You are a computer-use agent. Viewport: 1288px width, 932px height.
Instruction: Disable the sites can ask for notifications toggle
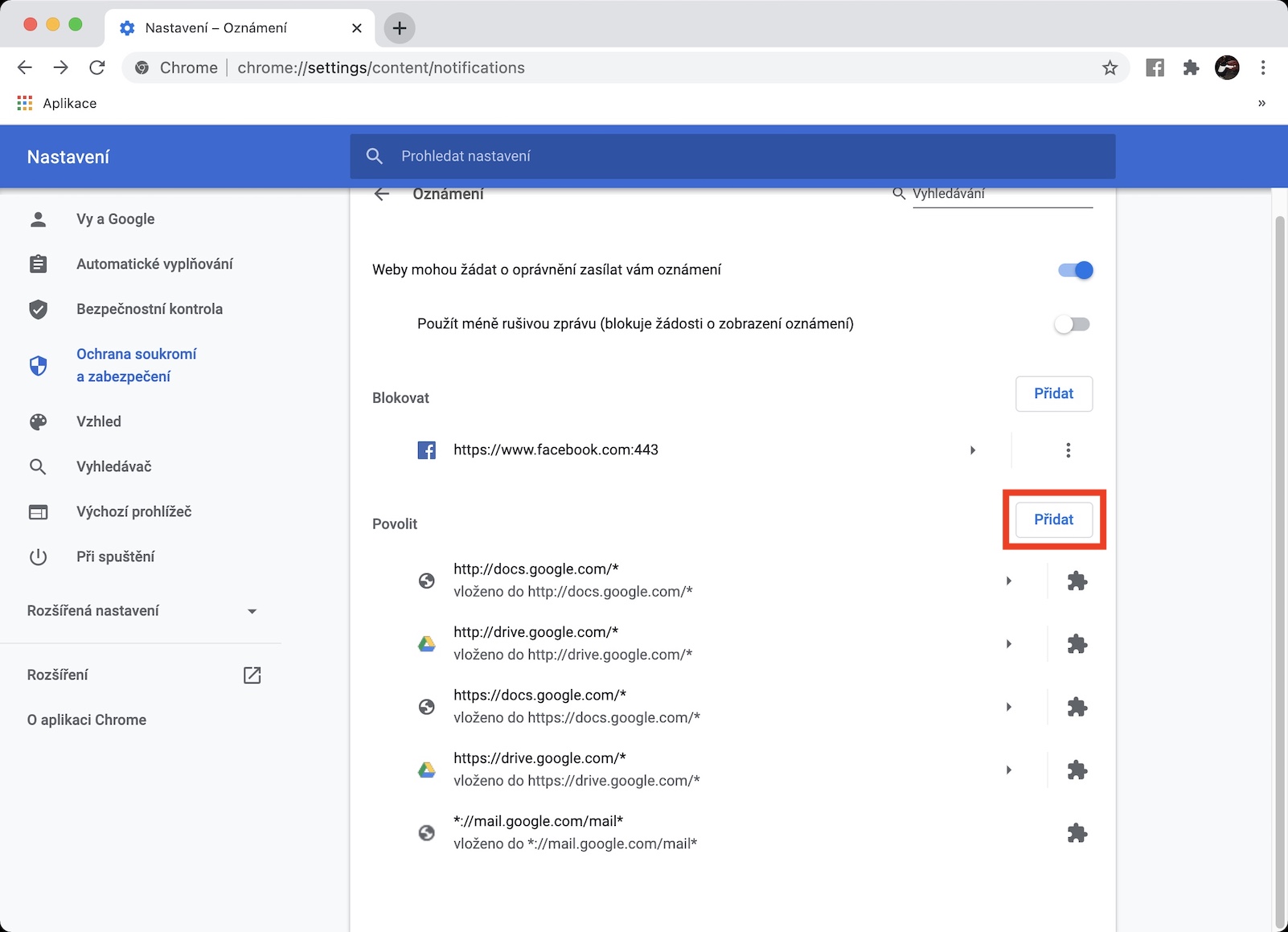point(1075,270)
